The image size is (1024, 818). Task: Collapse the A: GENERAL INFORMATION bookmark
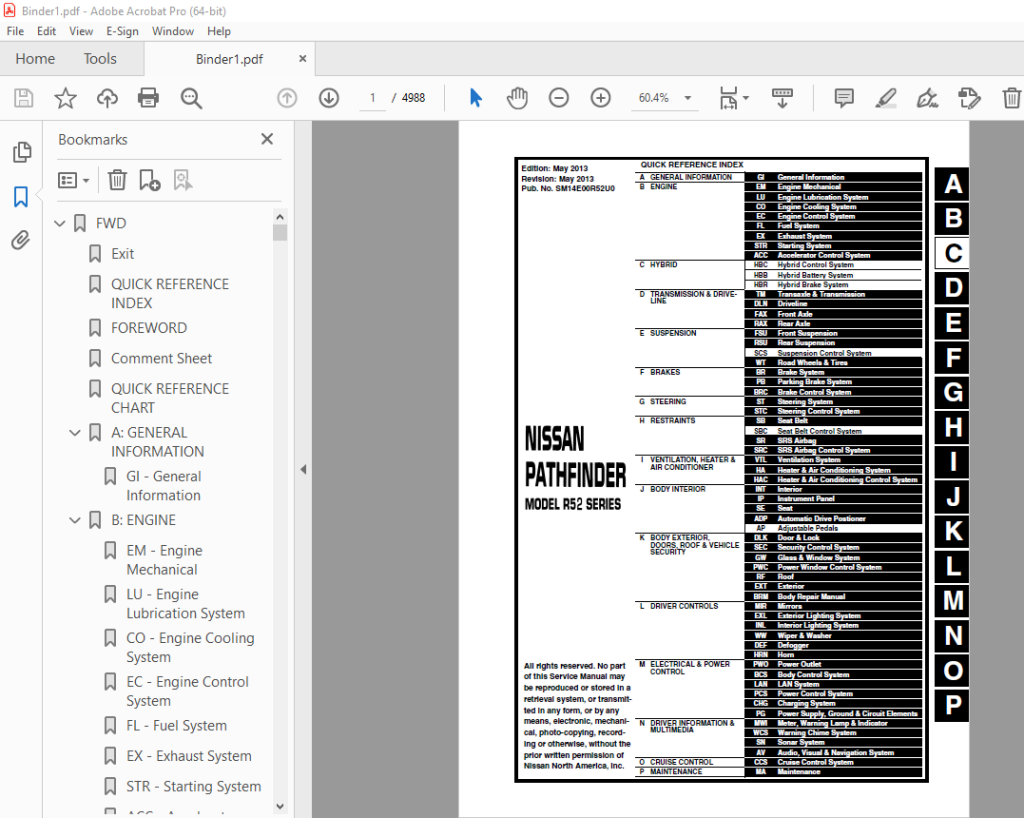pyautogui.click(x=75, y=433)
